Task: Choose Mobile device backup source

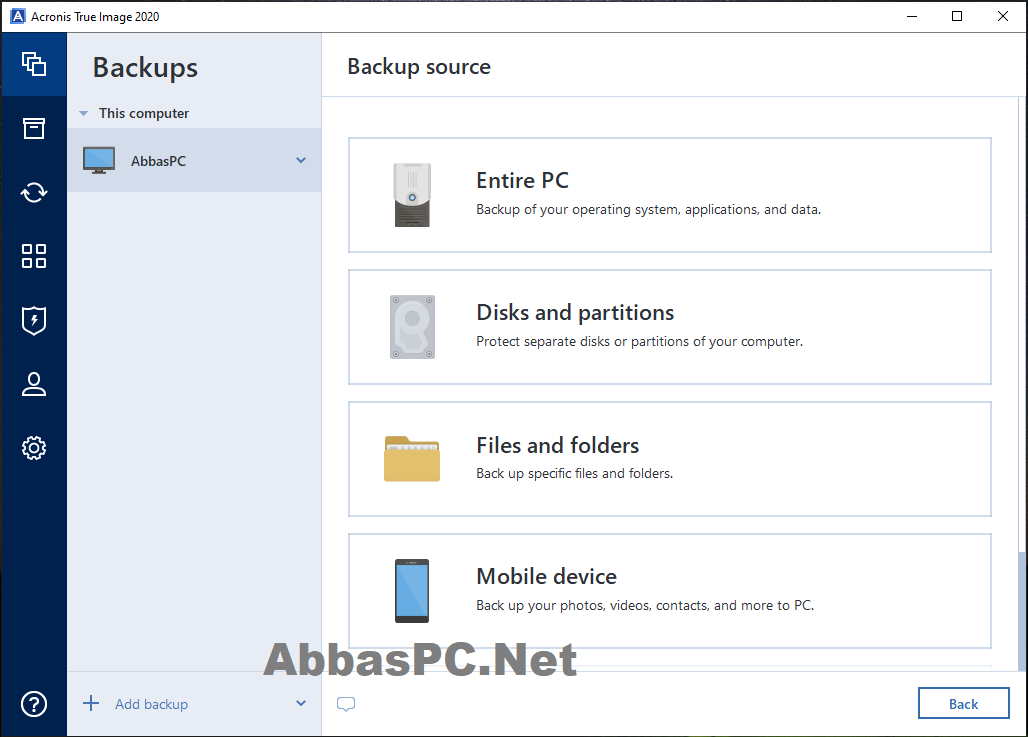Action: [x=669, y=591]
